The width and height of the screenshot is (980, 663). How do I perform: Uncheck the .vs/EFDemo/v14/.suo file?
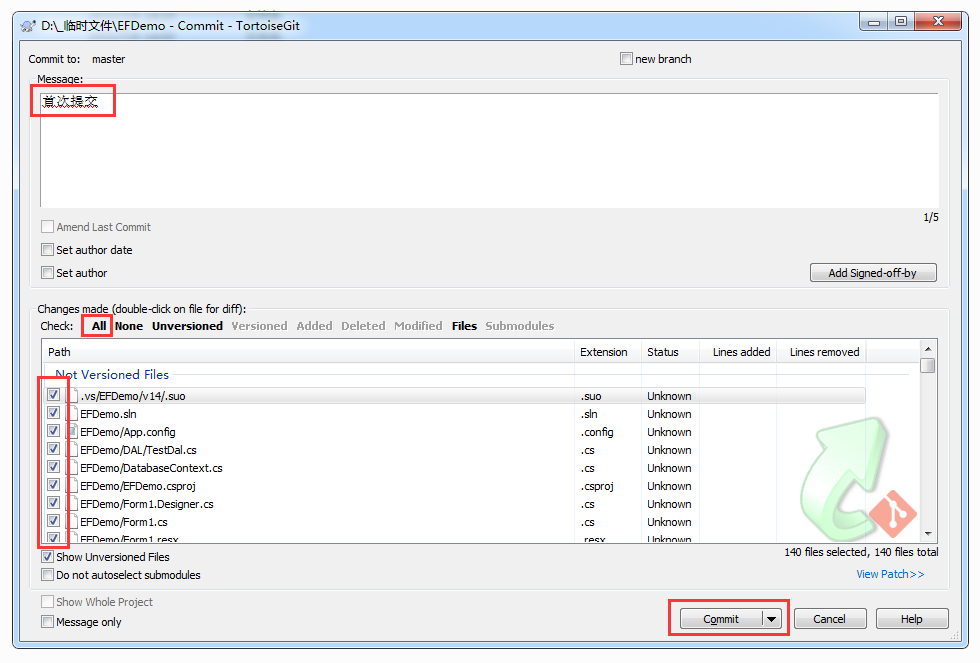(54, 395)
